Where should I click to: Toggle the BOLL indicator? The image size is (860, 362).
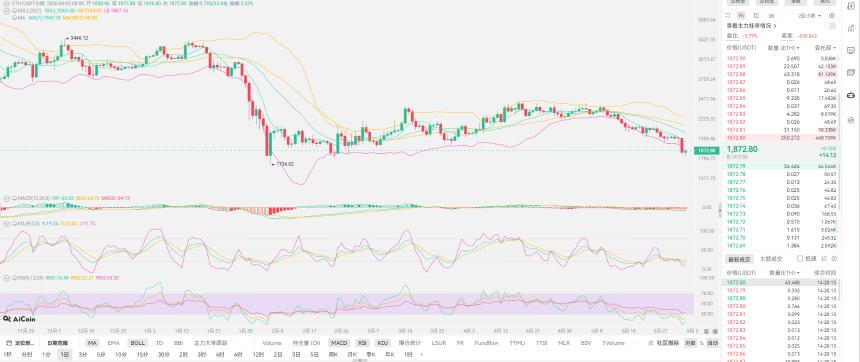coord(137,343)
